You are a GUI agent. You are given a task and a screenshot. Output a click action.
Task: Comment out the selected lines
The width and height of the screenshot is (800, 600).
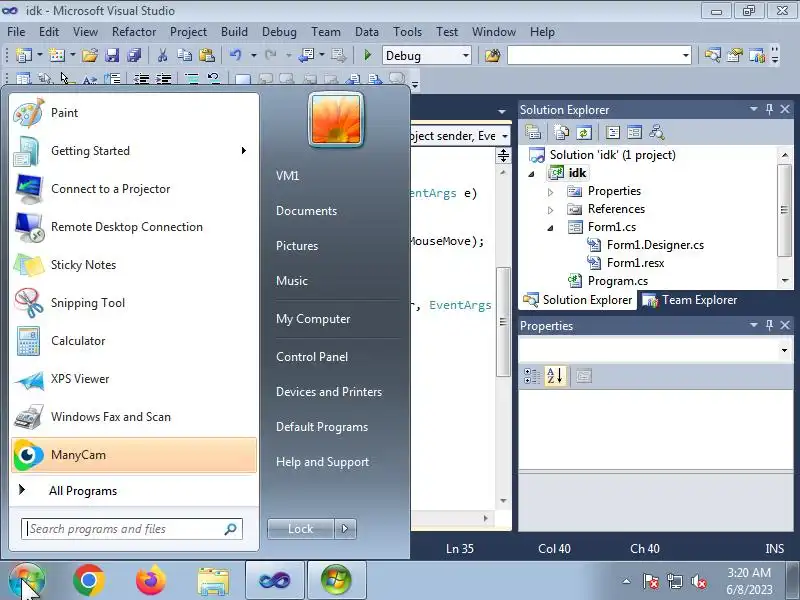(192, 79)
